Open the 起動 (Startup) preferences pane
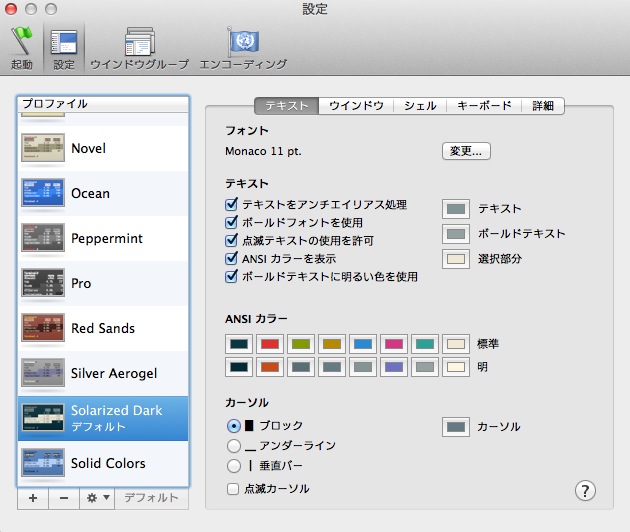The height and width of the screenshot is (532, 630). coord(21,47)
